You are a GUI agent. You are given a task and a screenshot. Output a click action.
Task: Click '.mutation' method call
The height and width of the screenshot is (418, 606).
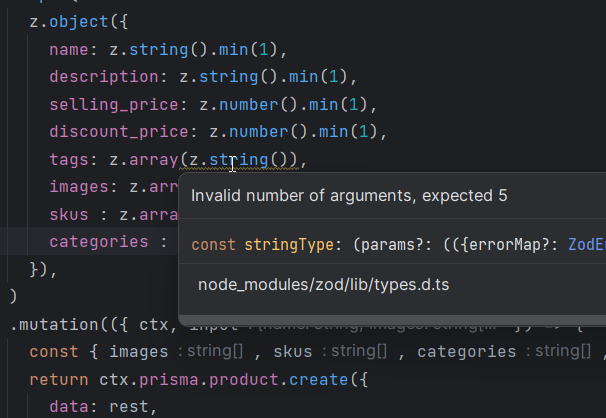(x=54, y=325)
